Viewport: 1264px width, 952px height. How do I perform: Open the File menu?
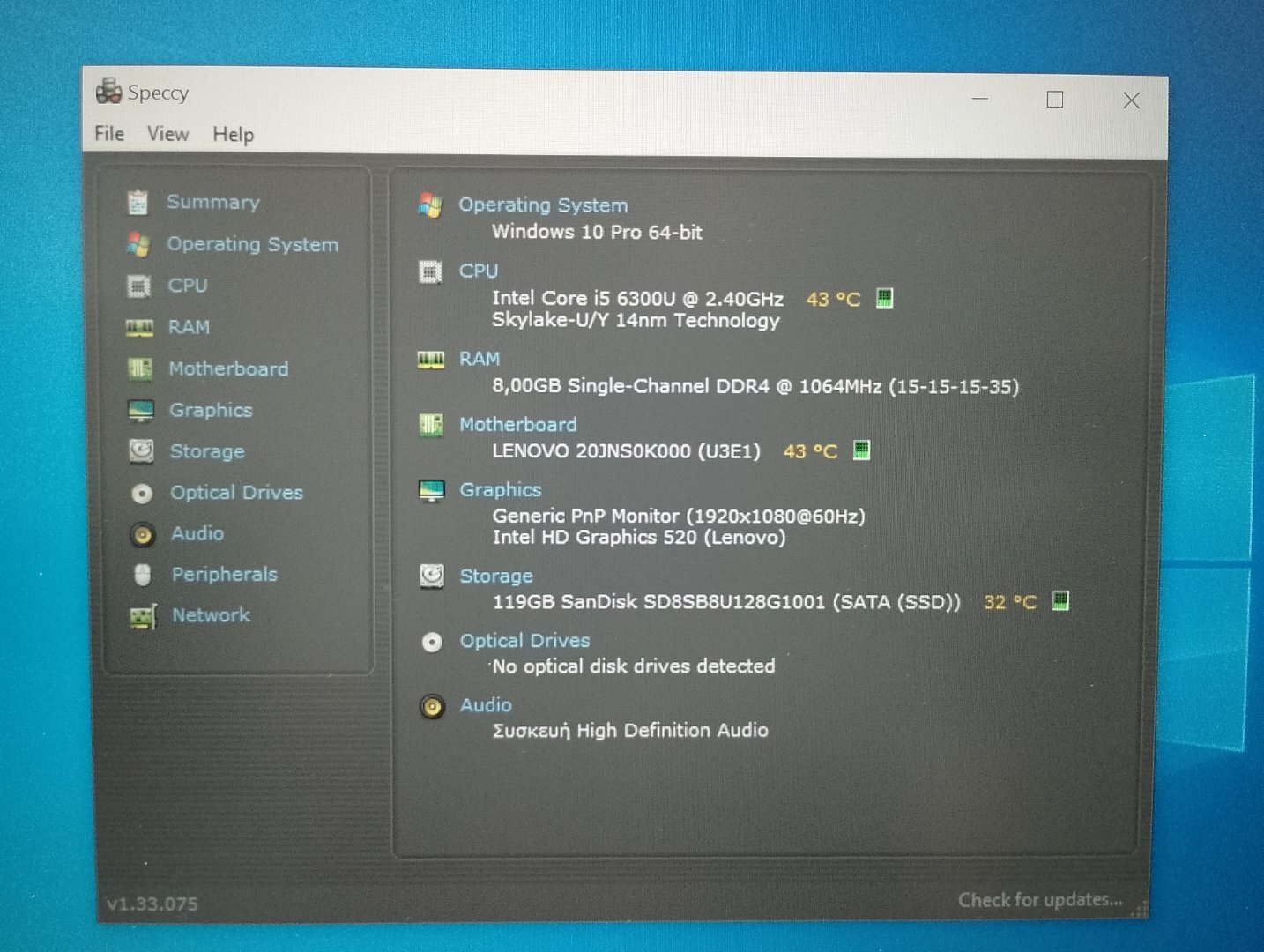click(109, 133)
